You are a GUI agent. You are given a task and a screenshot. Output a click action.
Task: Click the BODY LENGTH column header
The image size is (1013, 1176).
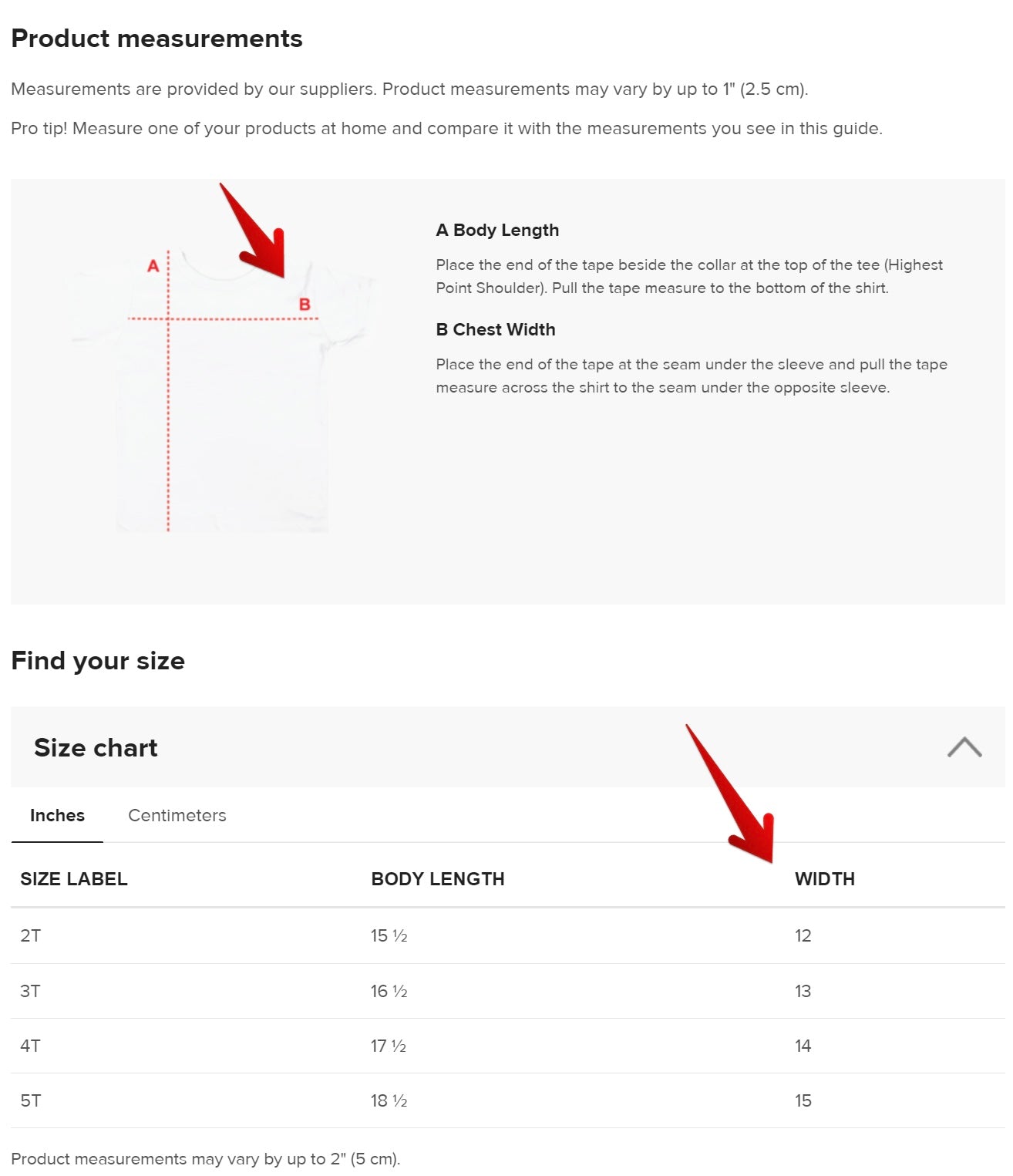pyautogui.click(x=438, y=879)
